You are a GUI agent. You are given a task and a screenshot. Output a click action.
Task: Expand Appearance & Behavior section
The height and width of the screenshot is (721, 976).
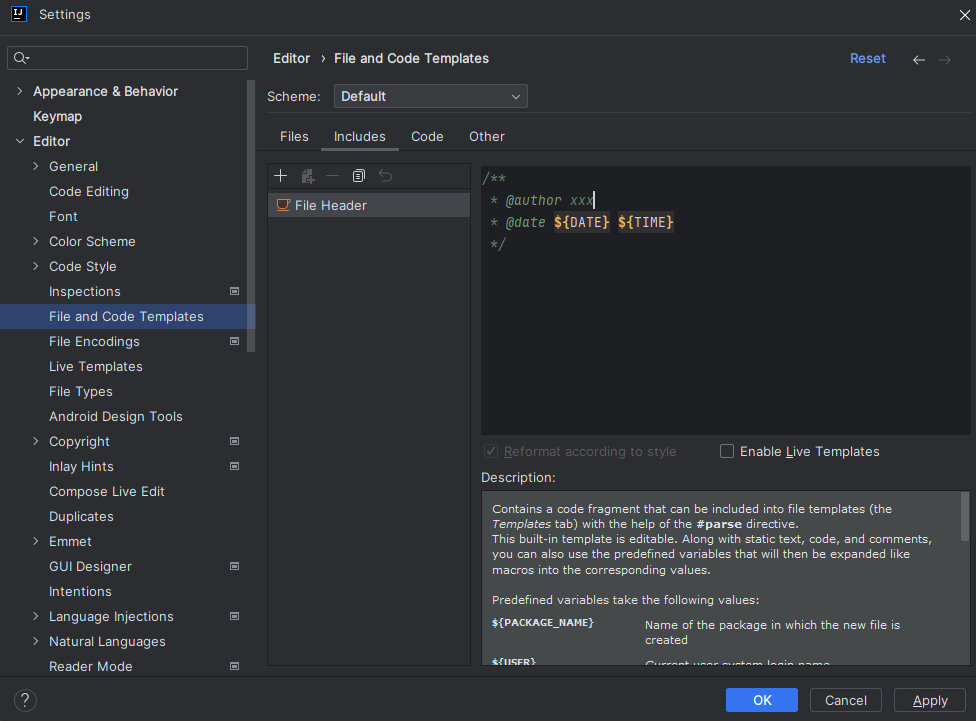20,91
